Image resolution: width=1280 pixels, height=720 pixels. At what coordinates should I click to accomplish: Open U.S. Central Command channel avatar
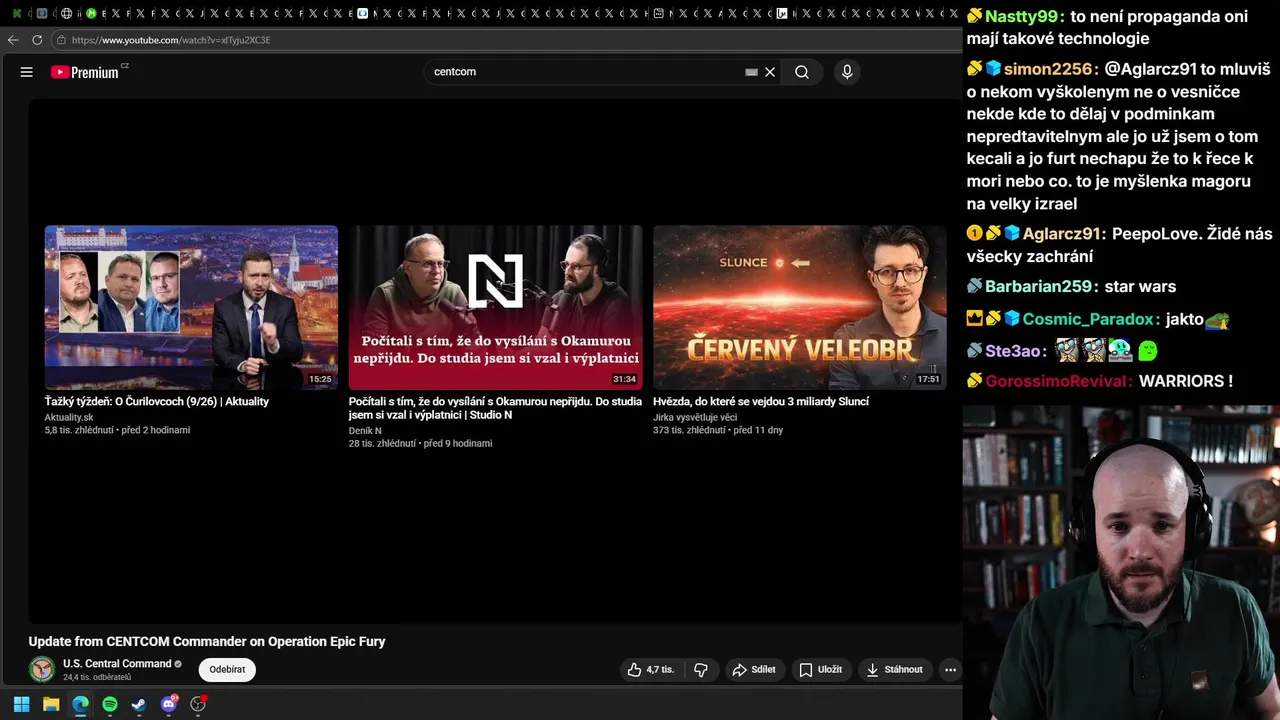(x=42, y=669)
